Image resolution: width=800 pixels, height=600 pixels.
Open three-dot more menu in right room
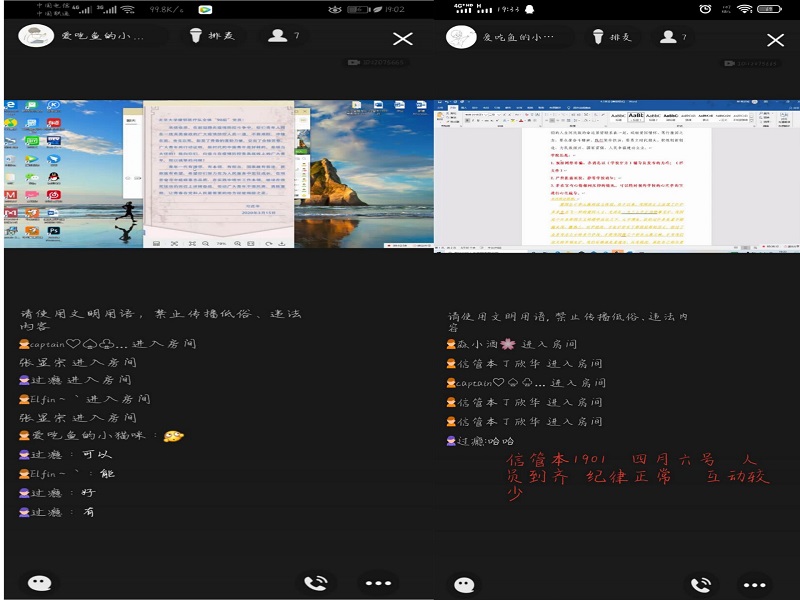[x=754, y=585]
